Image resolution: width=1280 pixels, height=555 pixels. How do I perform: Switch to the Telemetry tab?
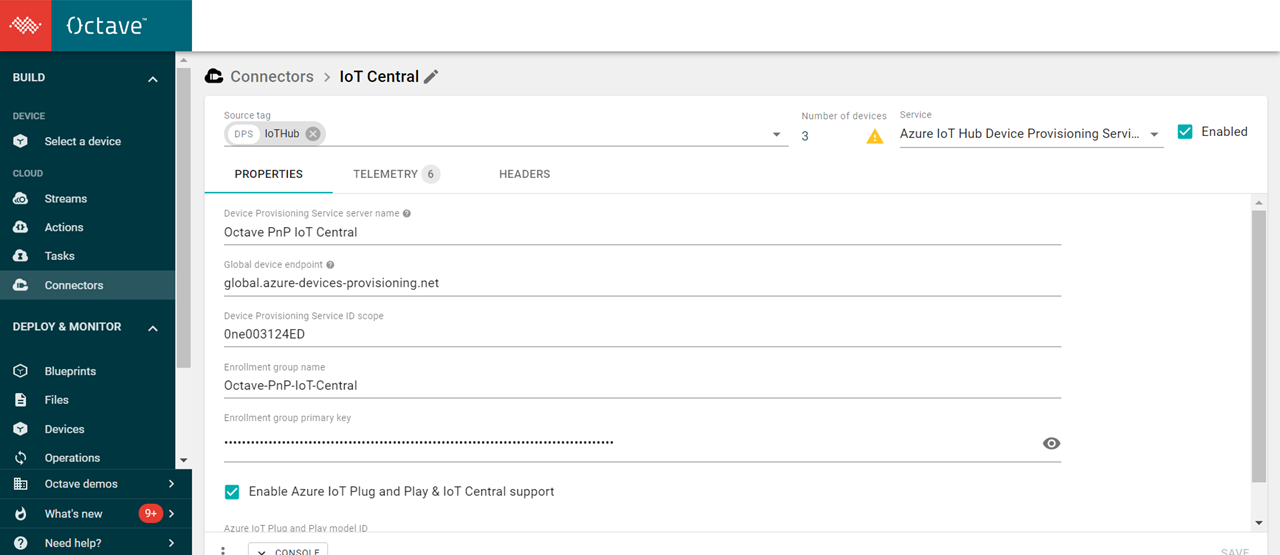tap(396, 174)
